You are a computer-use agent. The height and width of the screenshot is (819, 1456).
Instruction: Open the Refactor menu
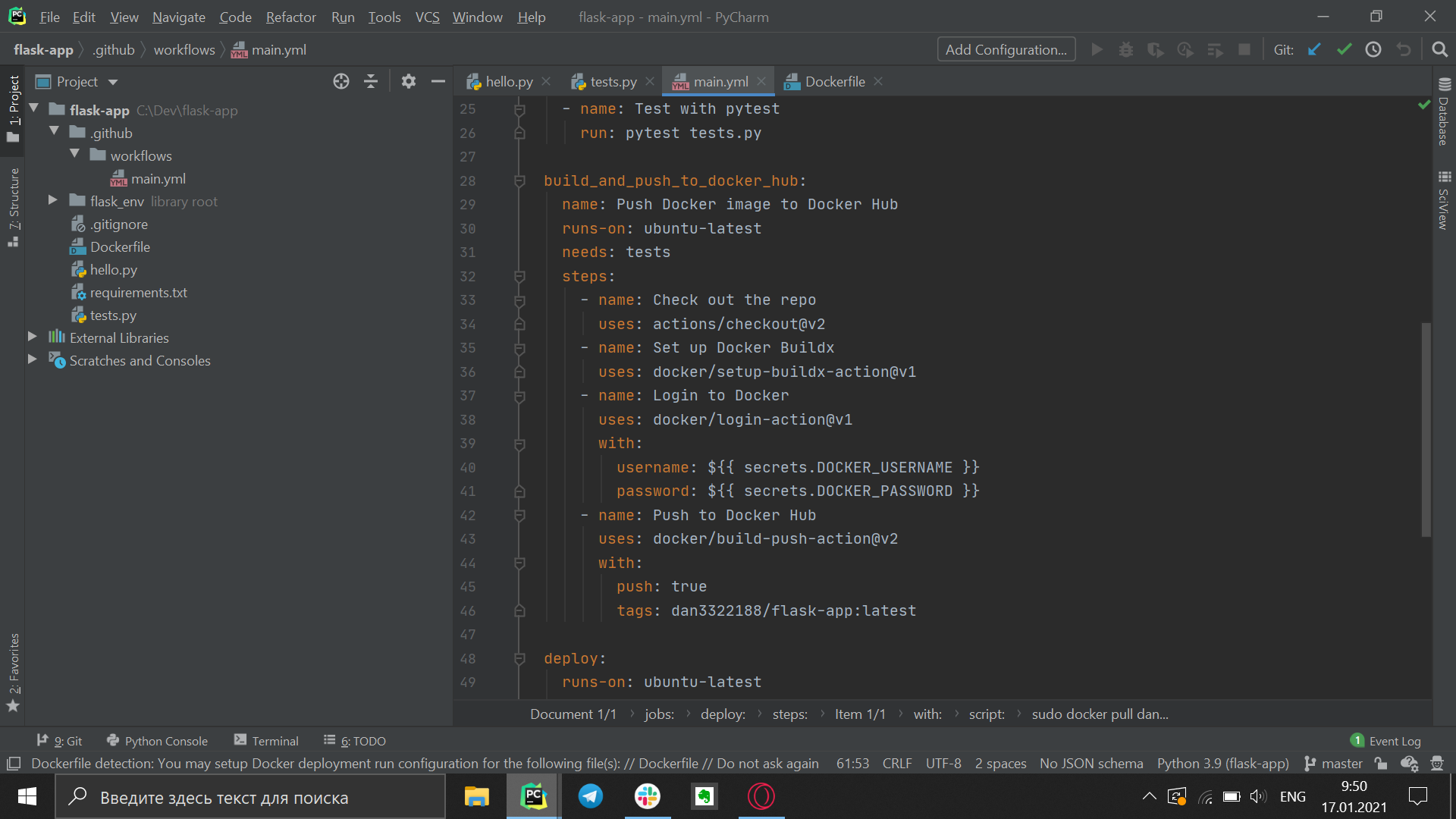coord(290,17)
